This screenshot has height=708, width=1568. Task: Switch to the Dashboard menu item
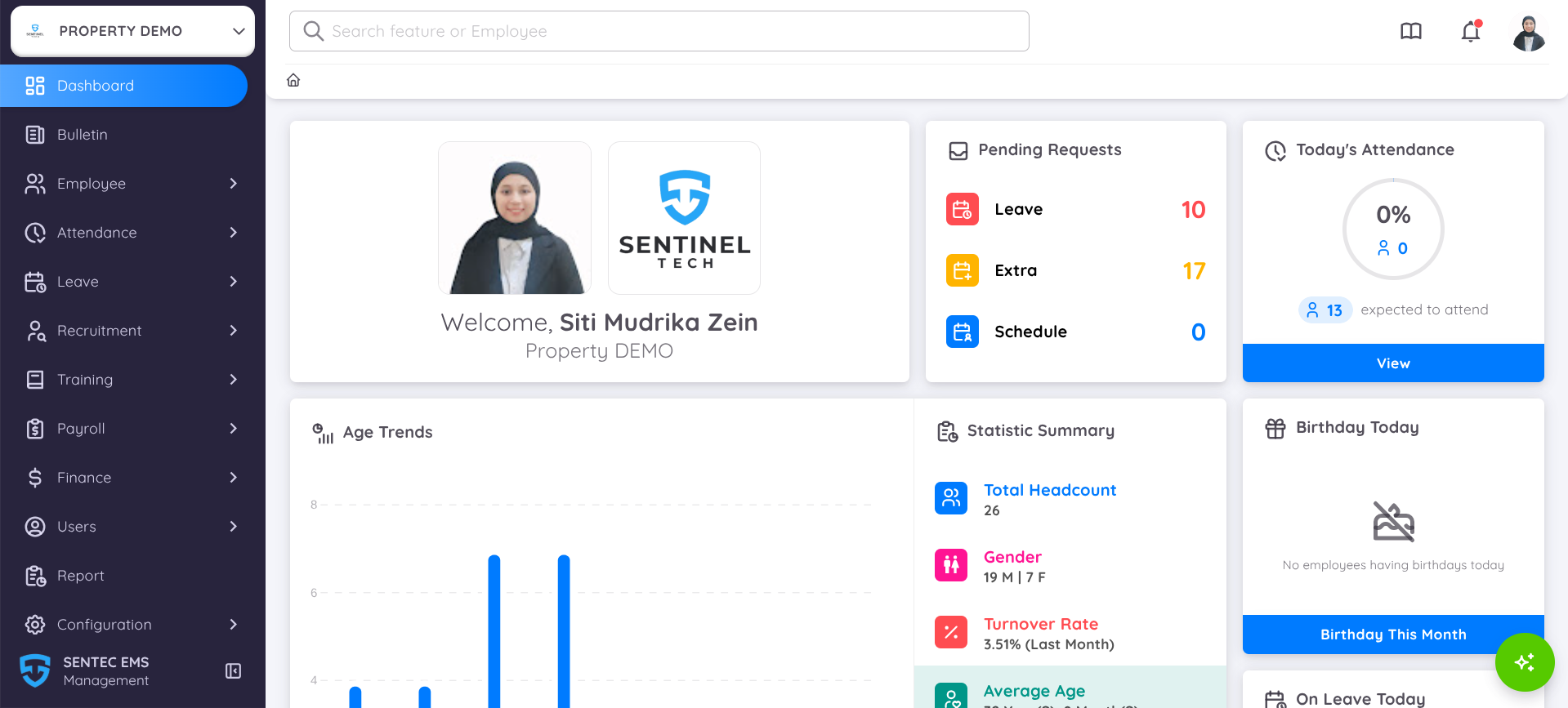coord(95,85)
